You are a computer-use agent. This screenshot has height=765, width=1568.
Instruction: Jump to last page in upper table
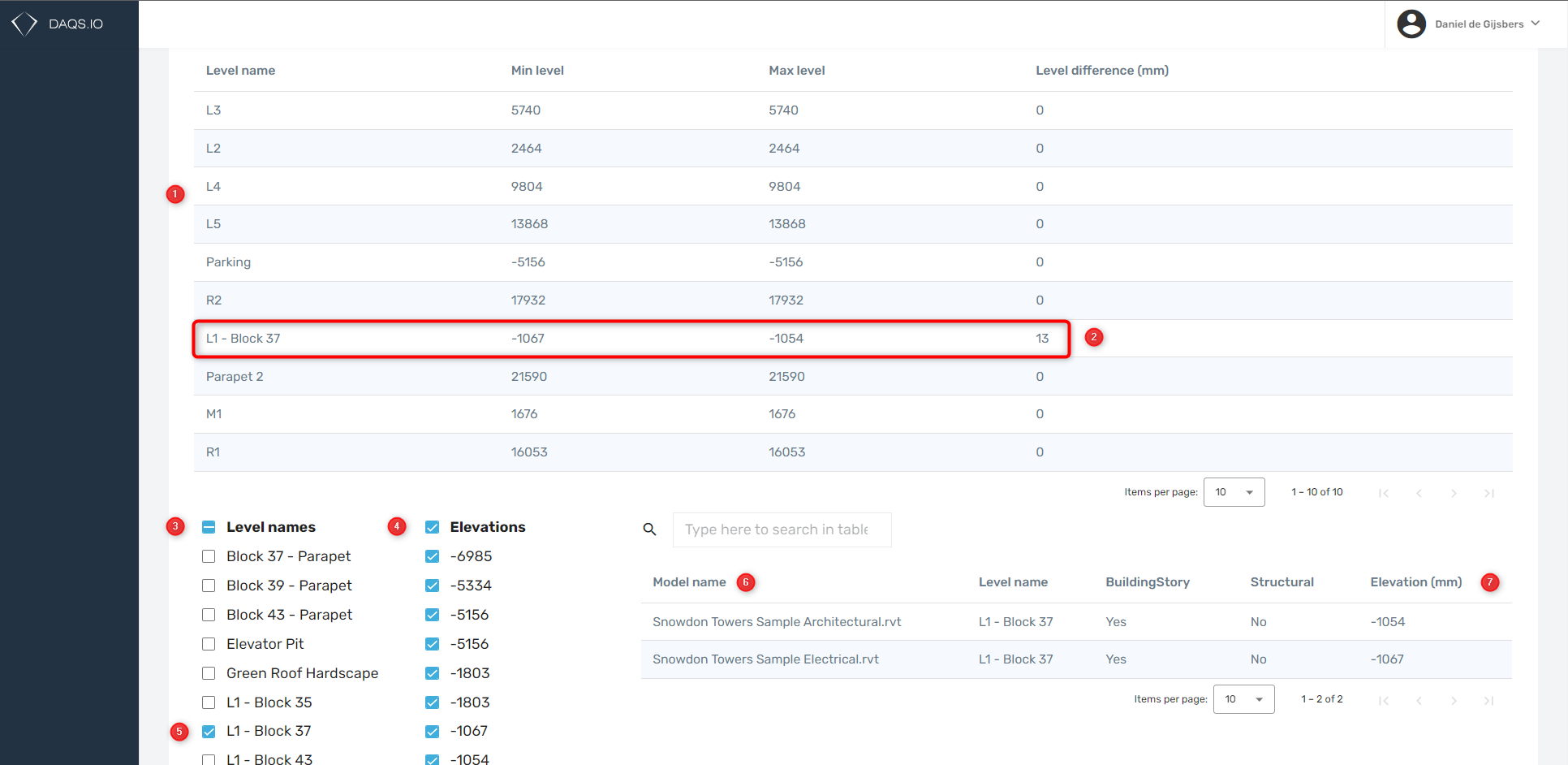click(1488, 493)
